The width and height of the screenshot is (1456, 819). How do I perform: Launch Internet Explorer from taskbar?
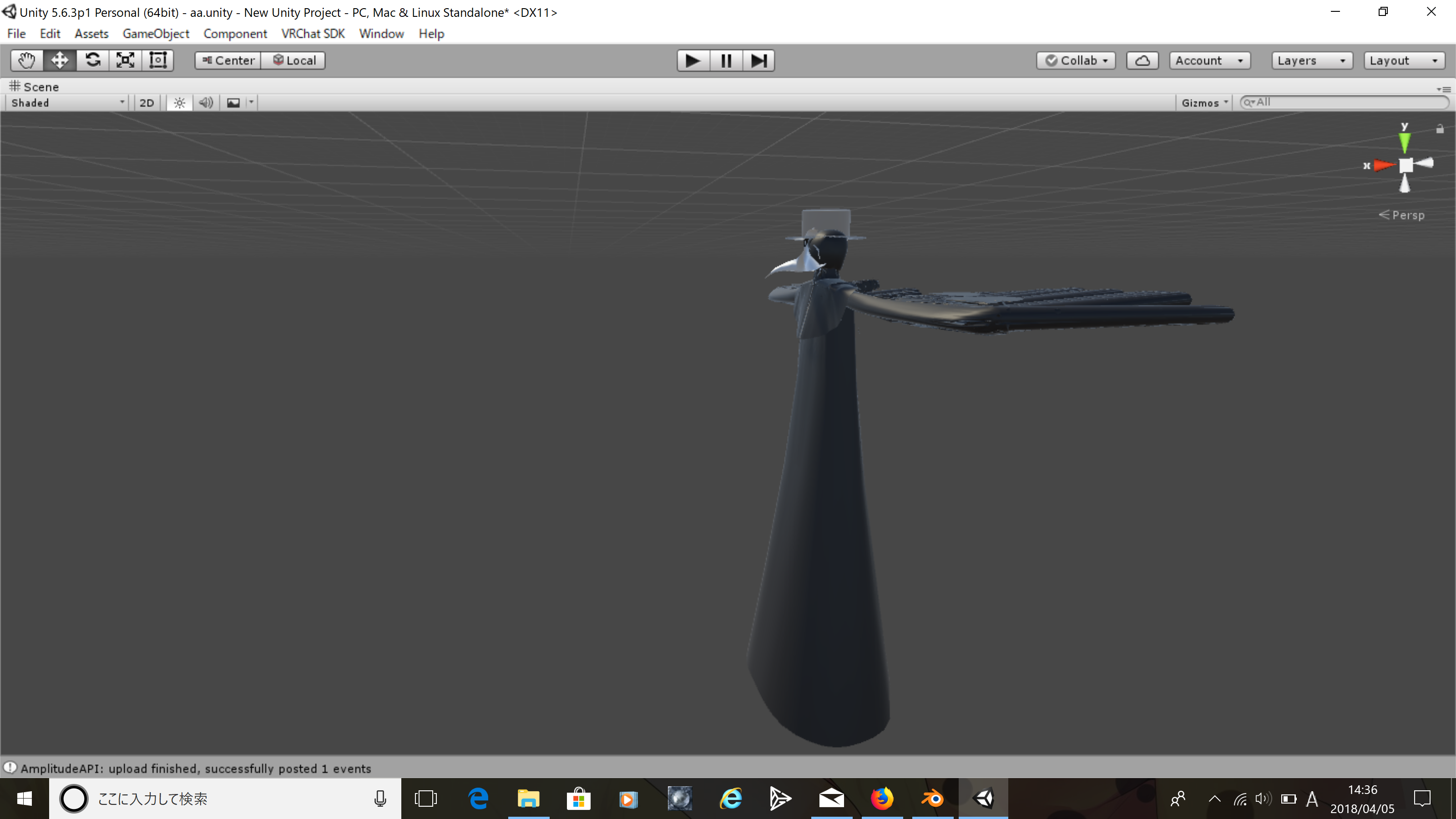(x=730, y=799)
